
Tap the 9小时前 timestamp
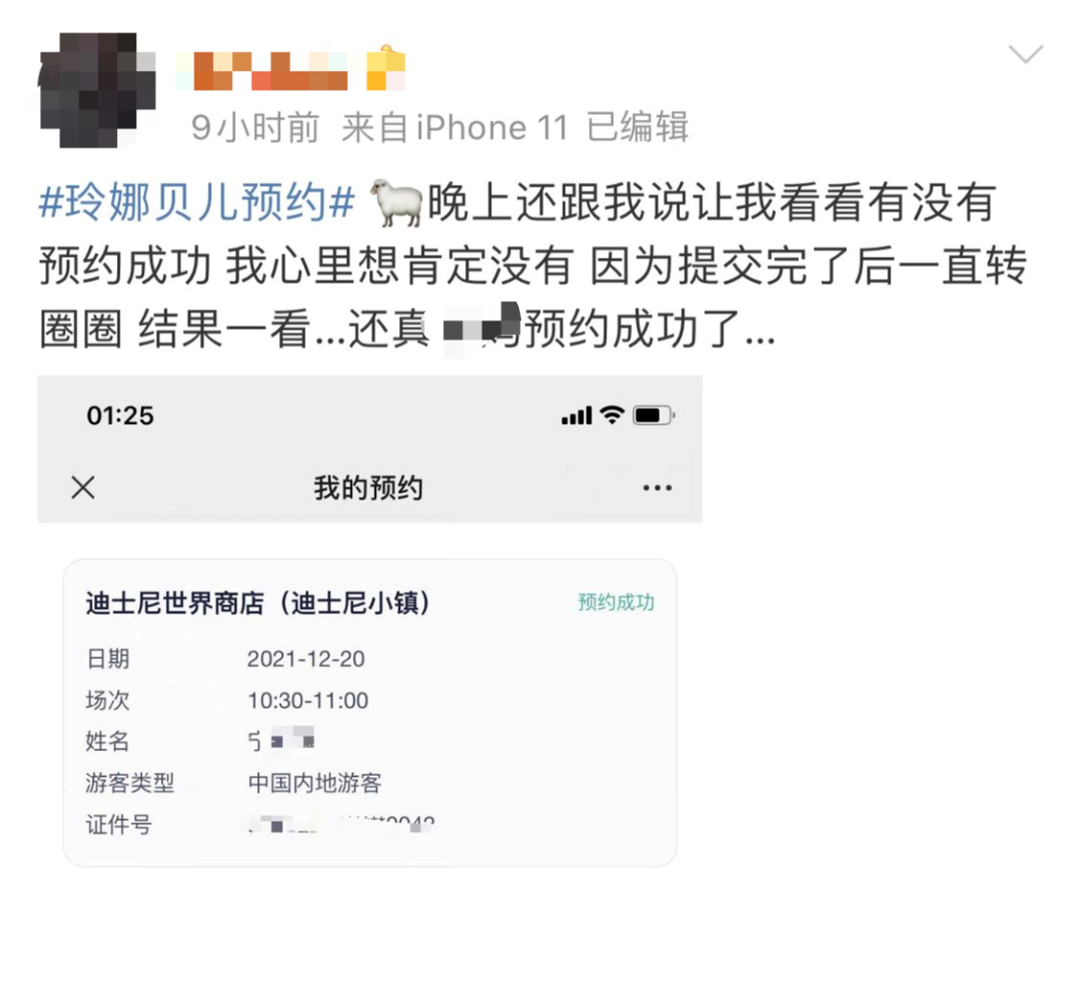click(255, 127)
